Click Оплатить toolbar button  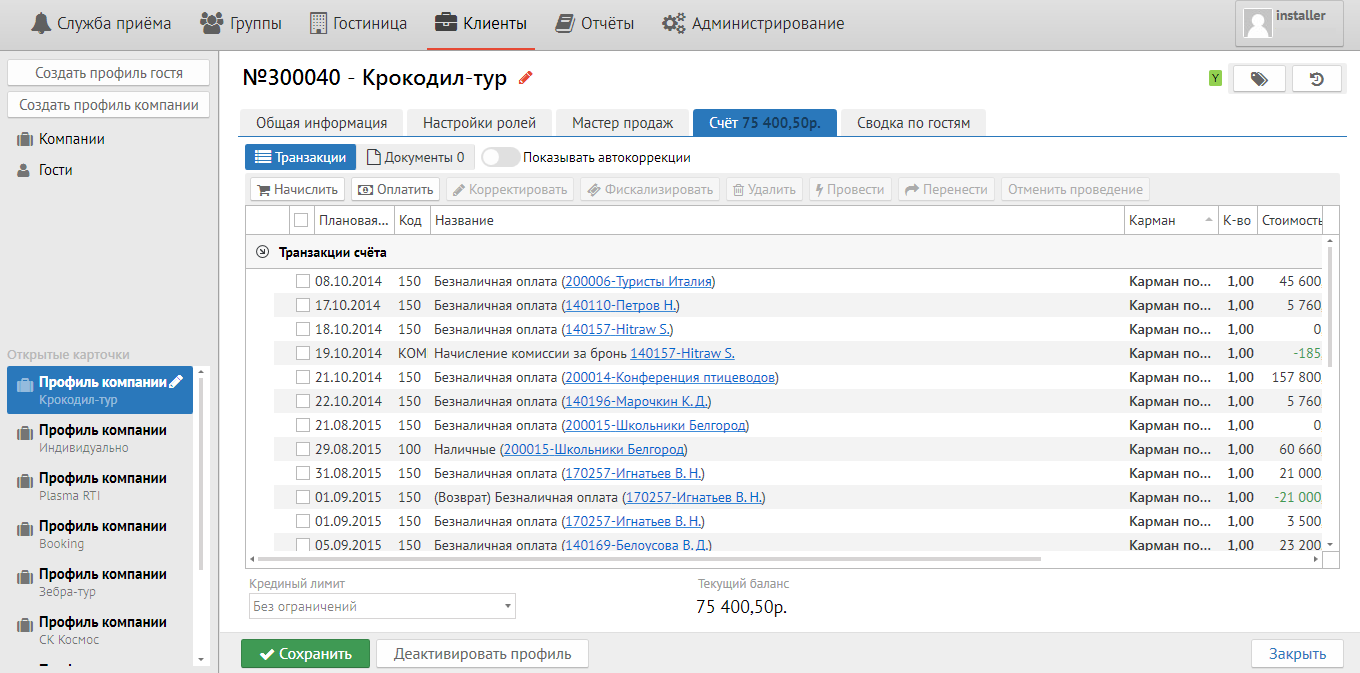396,189
